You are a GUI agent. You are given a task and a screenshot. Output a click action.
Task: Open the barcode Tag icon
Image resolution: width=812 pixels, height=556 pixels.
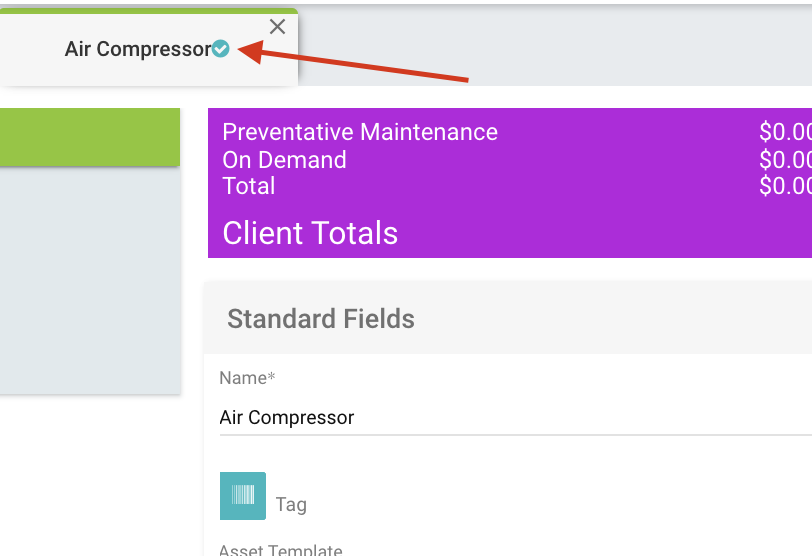[x=243, y=496]
